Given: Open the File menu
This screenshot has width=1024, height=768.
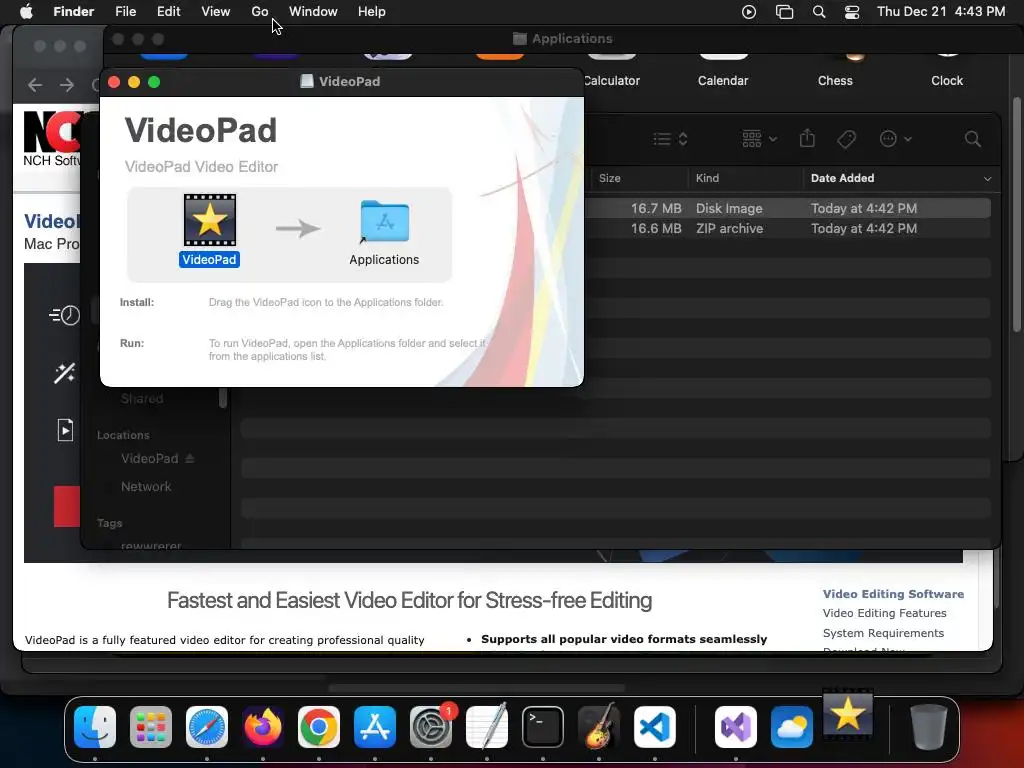Looking at the screenshot, I should [125, 12].
